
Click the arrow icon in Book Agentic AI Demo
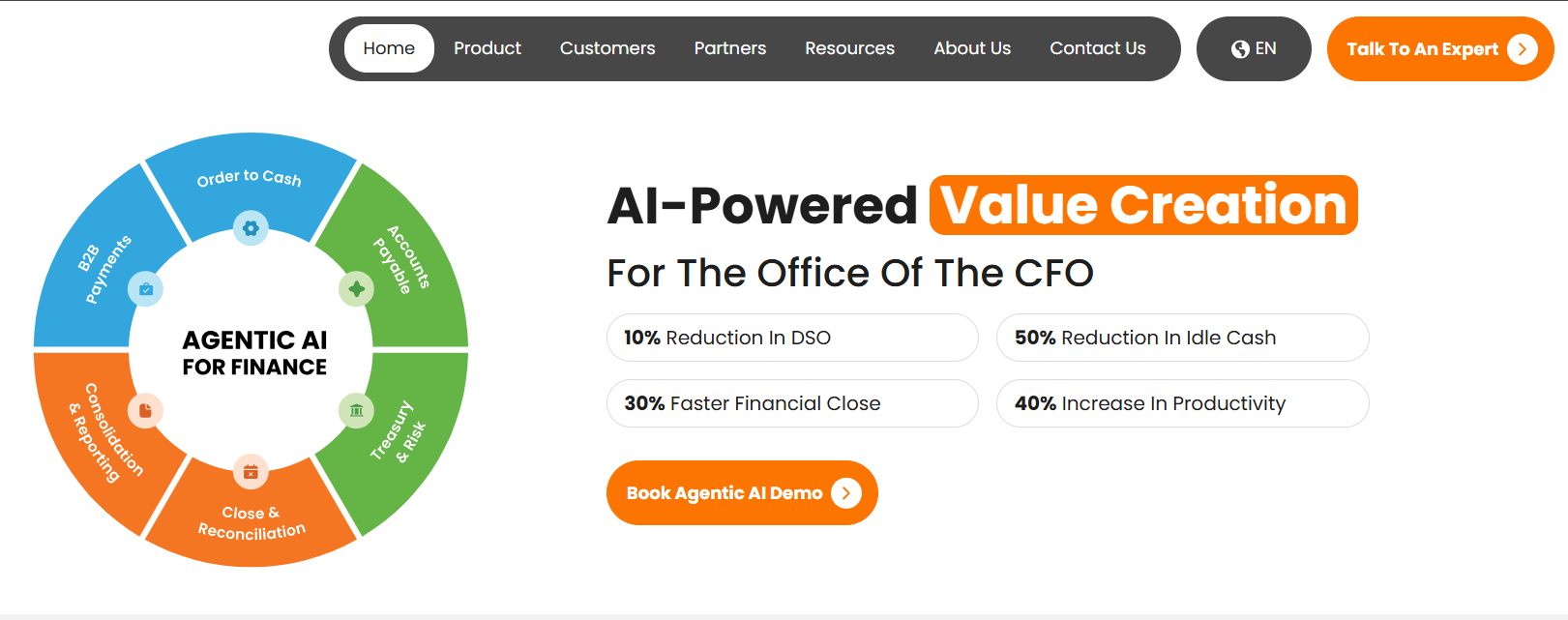pyautogui.click(x=845, y=493)
